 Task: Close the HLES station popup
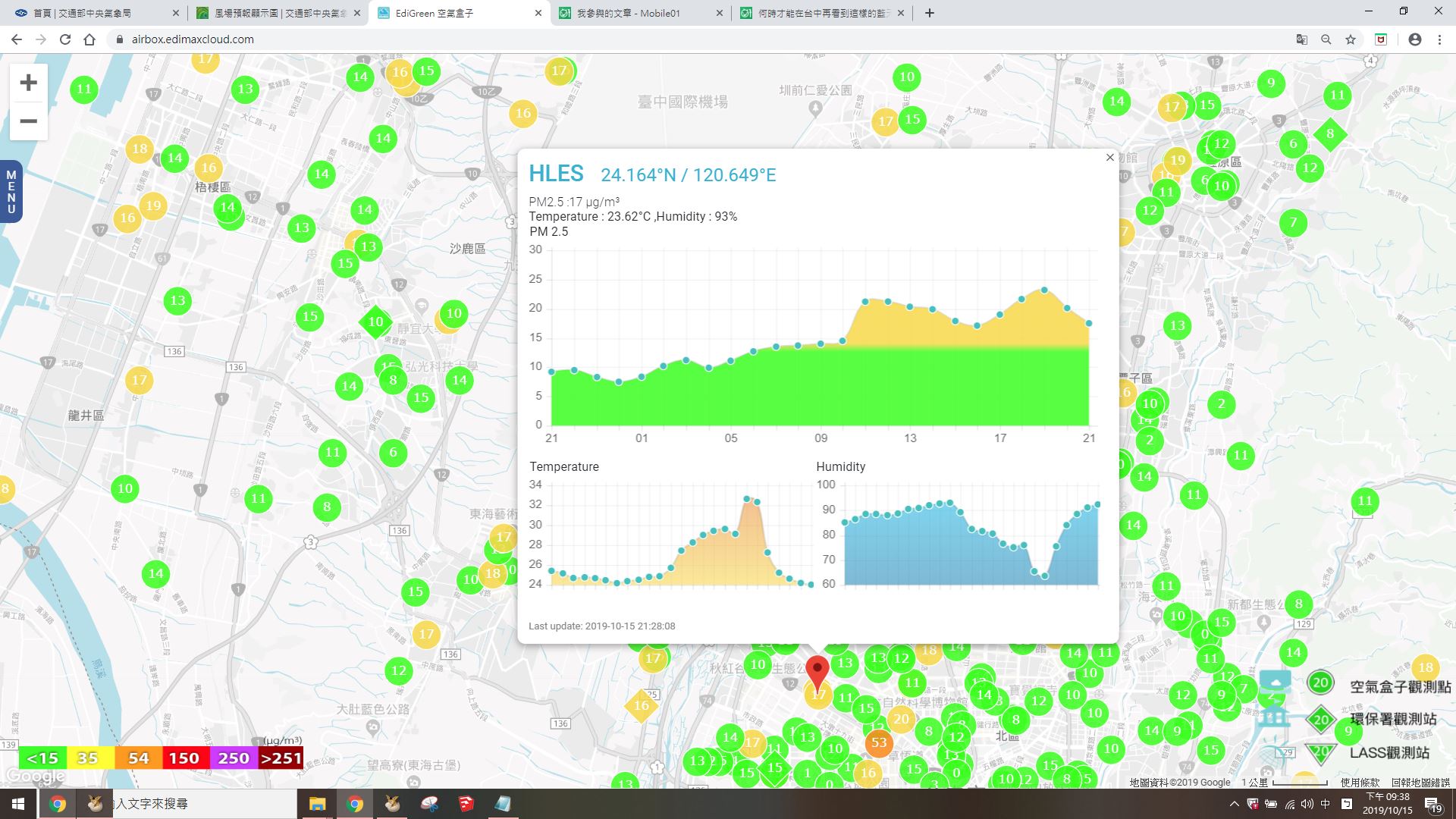pos(1109,158)
